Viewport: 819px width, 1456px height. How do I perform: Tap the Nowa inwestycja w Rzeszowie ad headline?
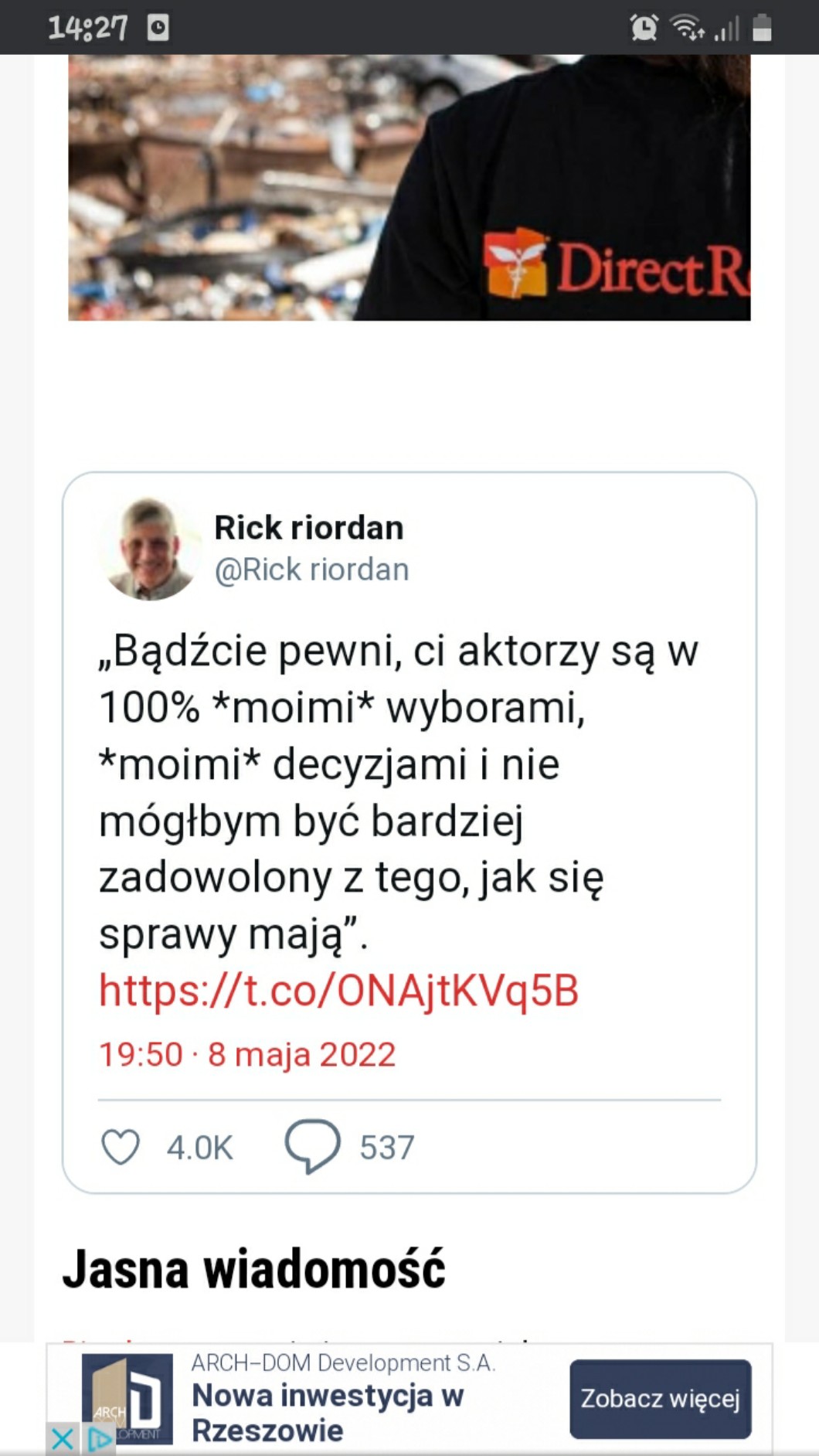pyautogui.click(x=328, y=1413)
